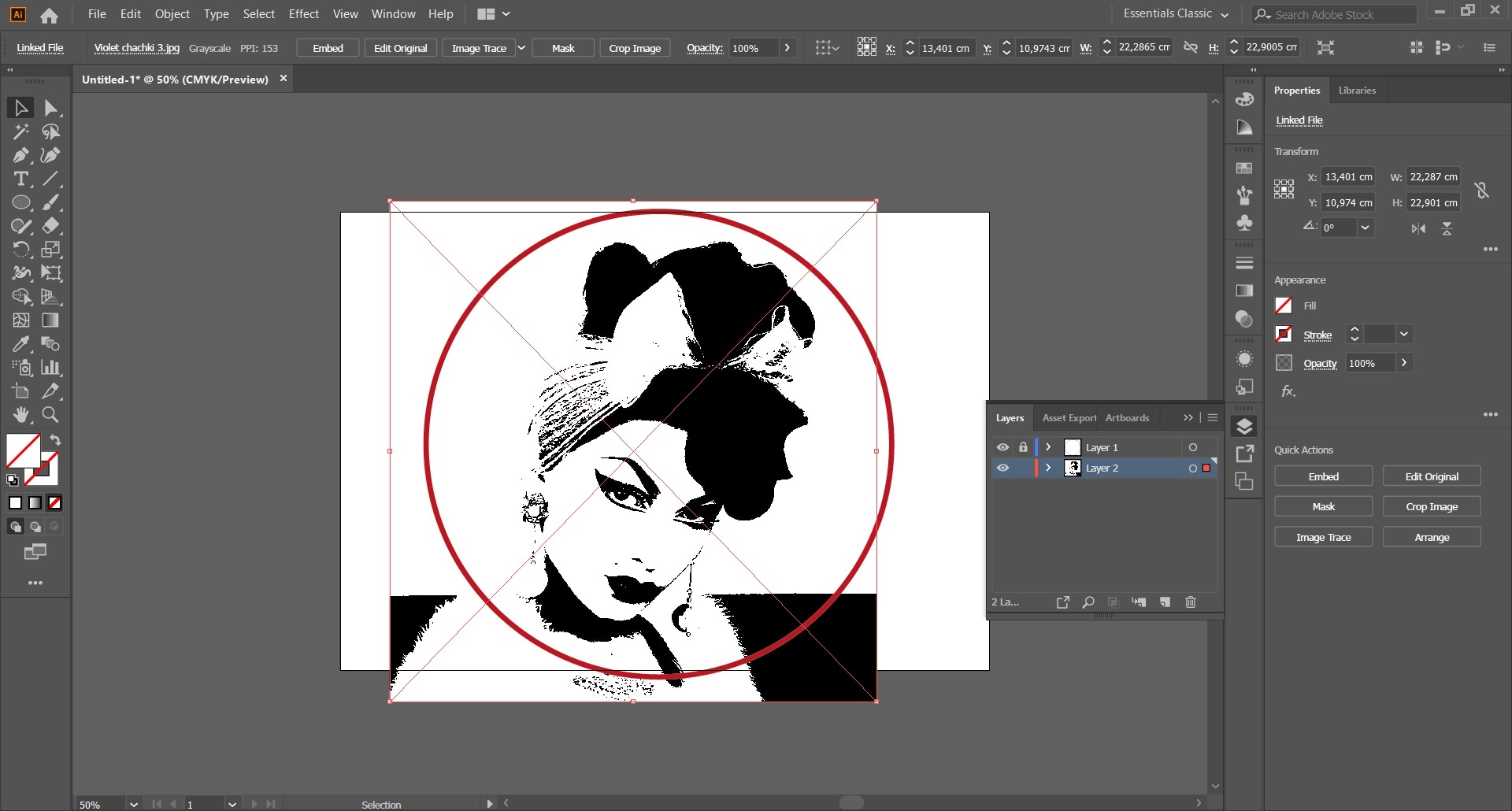Open stroke weight dropdown in Properties

point(1403,335)
